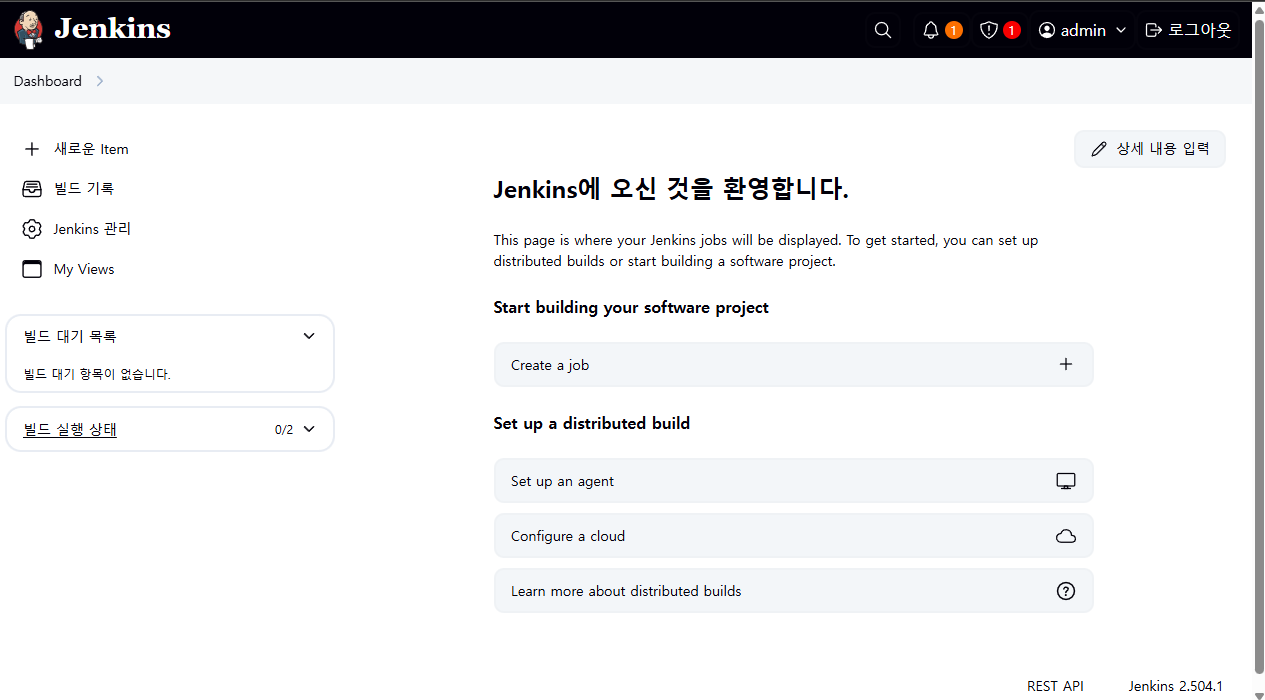Open security warnings shield icon
Image resolution: width=1265 pixels, height=700 pixels.
tap(989, 30)
